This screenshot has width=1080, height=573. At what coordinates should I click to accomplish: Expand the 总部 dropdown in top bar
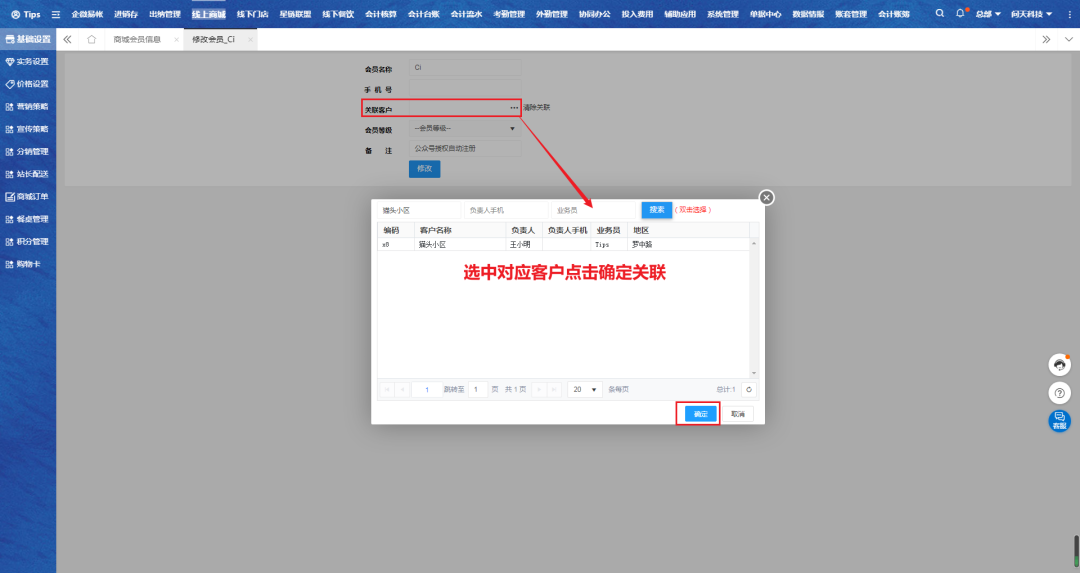(x=988, y=14)
